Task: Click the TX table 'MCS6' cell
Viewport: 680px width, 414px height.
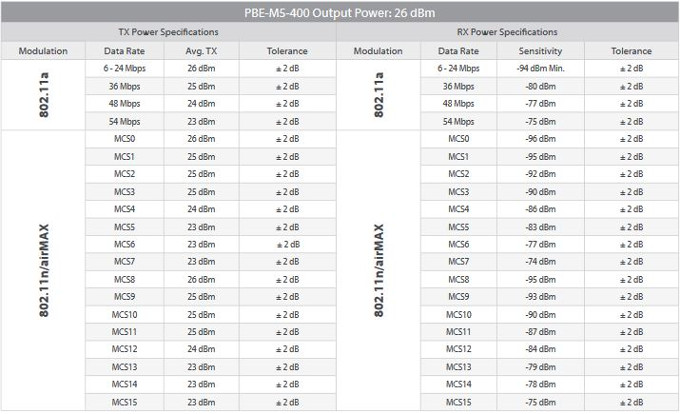Action: (124, 244)
